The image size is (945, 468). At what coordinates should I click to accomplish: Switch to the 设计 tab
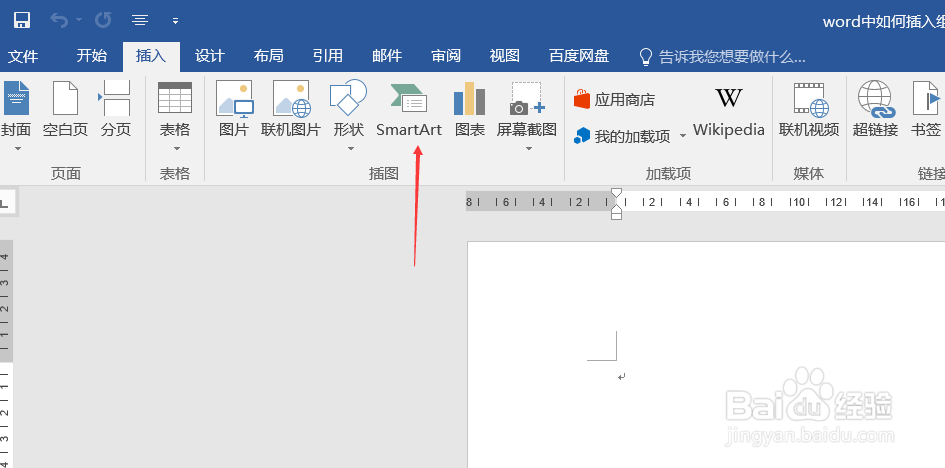coord(210,56)
